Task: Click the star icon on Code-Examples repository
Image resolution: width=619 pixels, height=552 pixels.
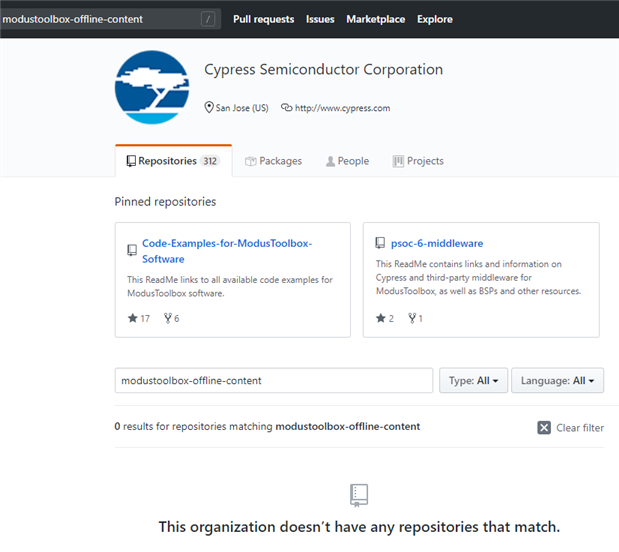Action: coord(133,318)
